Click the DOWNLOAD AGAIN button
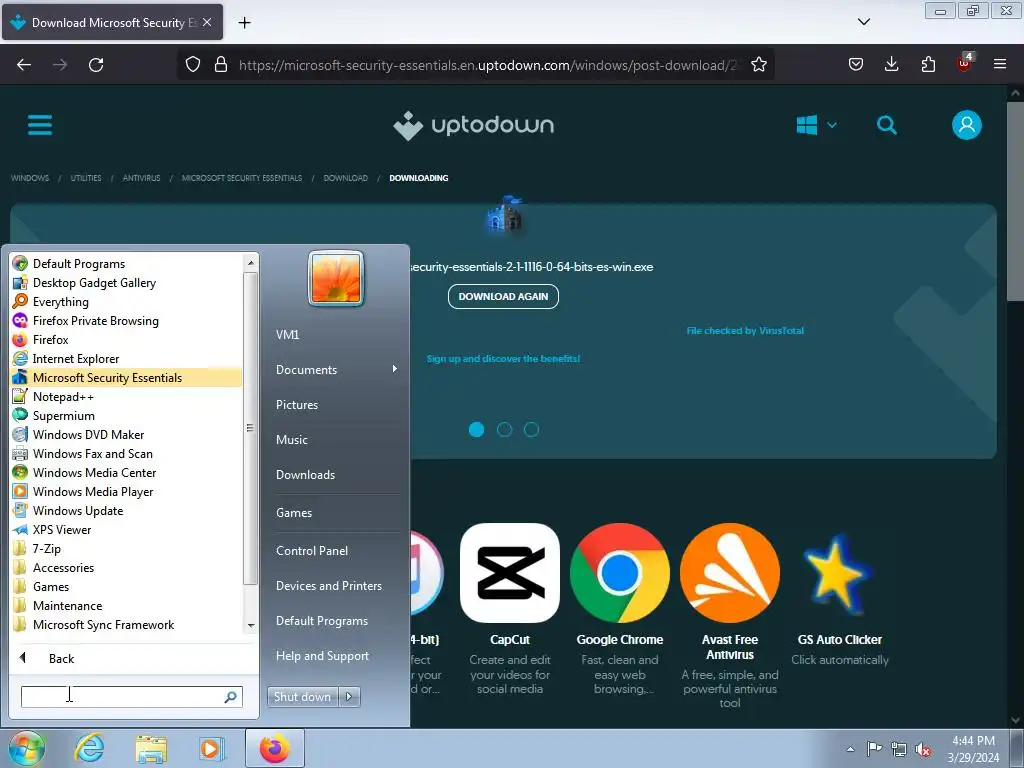Viewport: 1024px width, 768px height. 503,296
